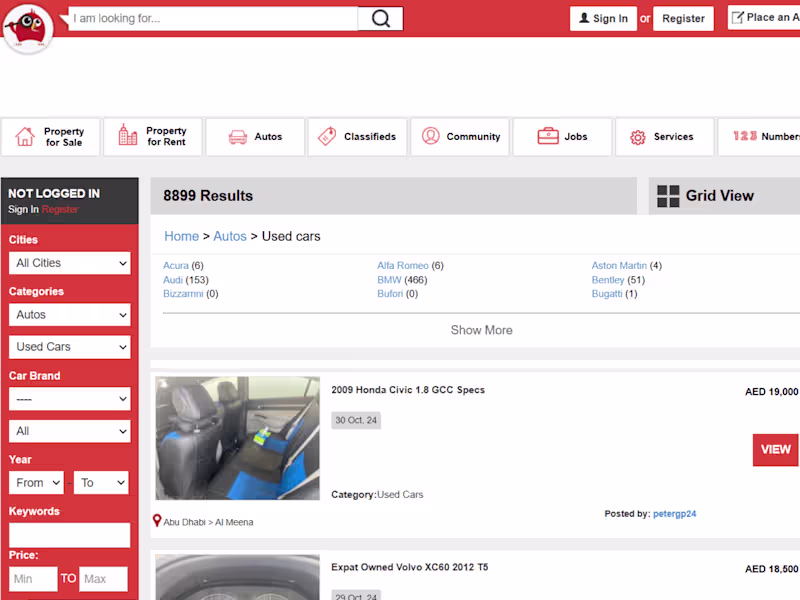Click the tag icon in Classifieds tab
The height and width of the screenshot is (600, 800).
click(327, 136)
